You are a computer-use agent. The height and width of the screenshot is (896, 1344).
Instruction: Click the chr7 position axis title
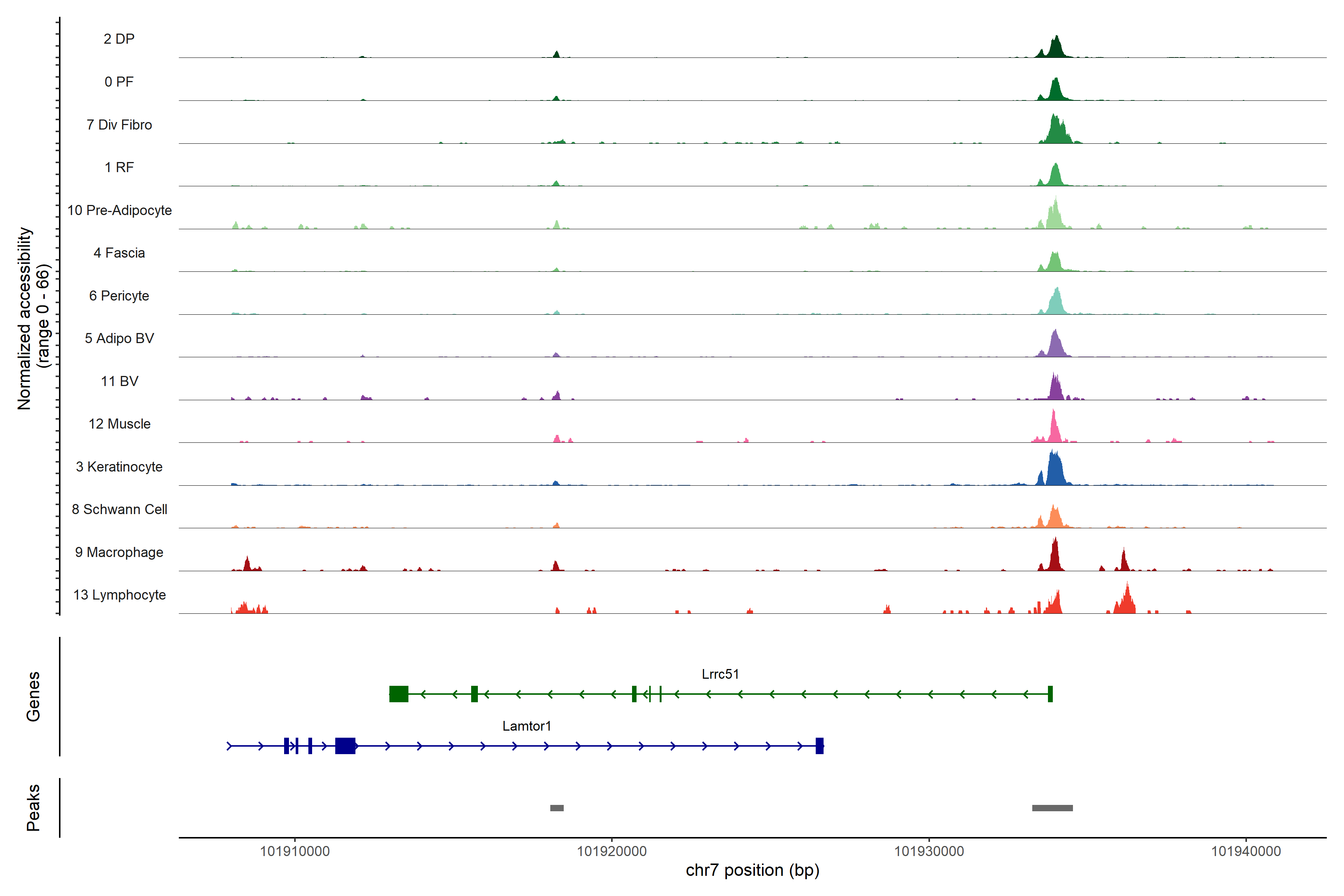click(x=752, y=870)
